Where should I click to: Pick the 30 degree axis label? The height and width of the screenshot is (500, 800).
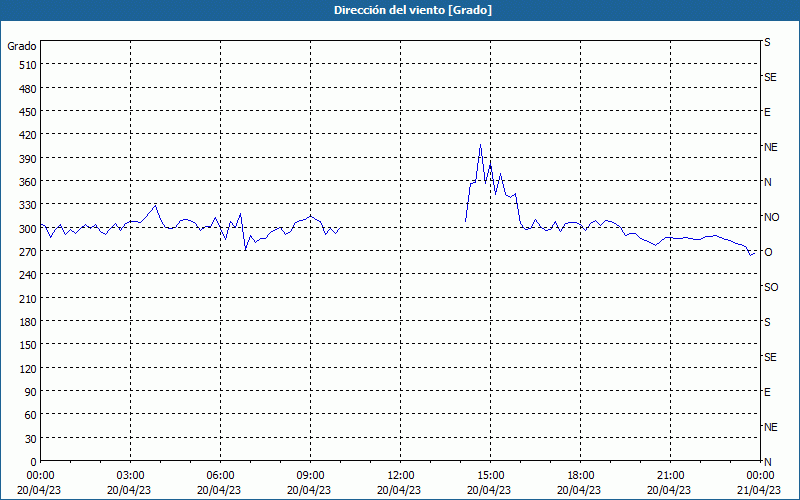(x=31, y=439)
